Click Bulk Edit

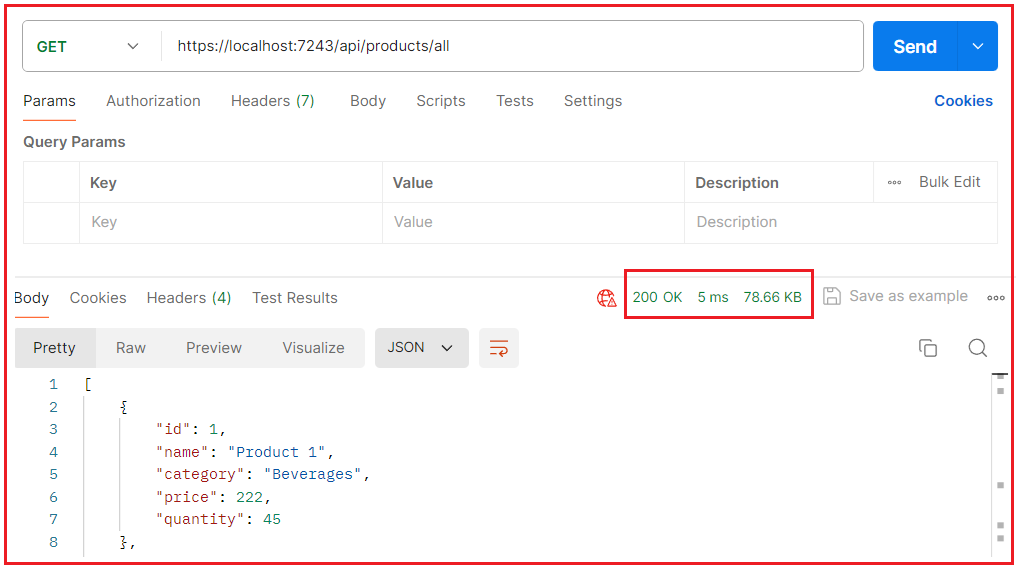949,182
